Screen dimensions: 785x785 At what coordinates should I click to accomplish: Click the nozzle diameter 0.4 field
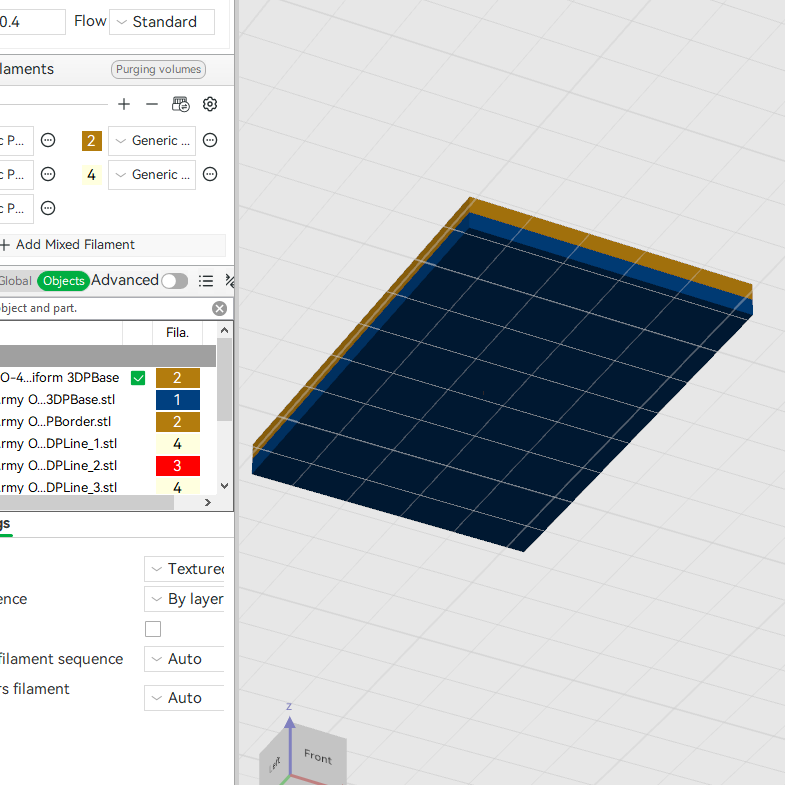tap(31, 22)
